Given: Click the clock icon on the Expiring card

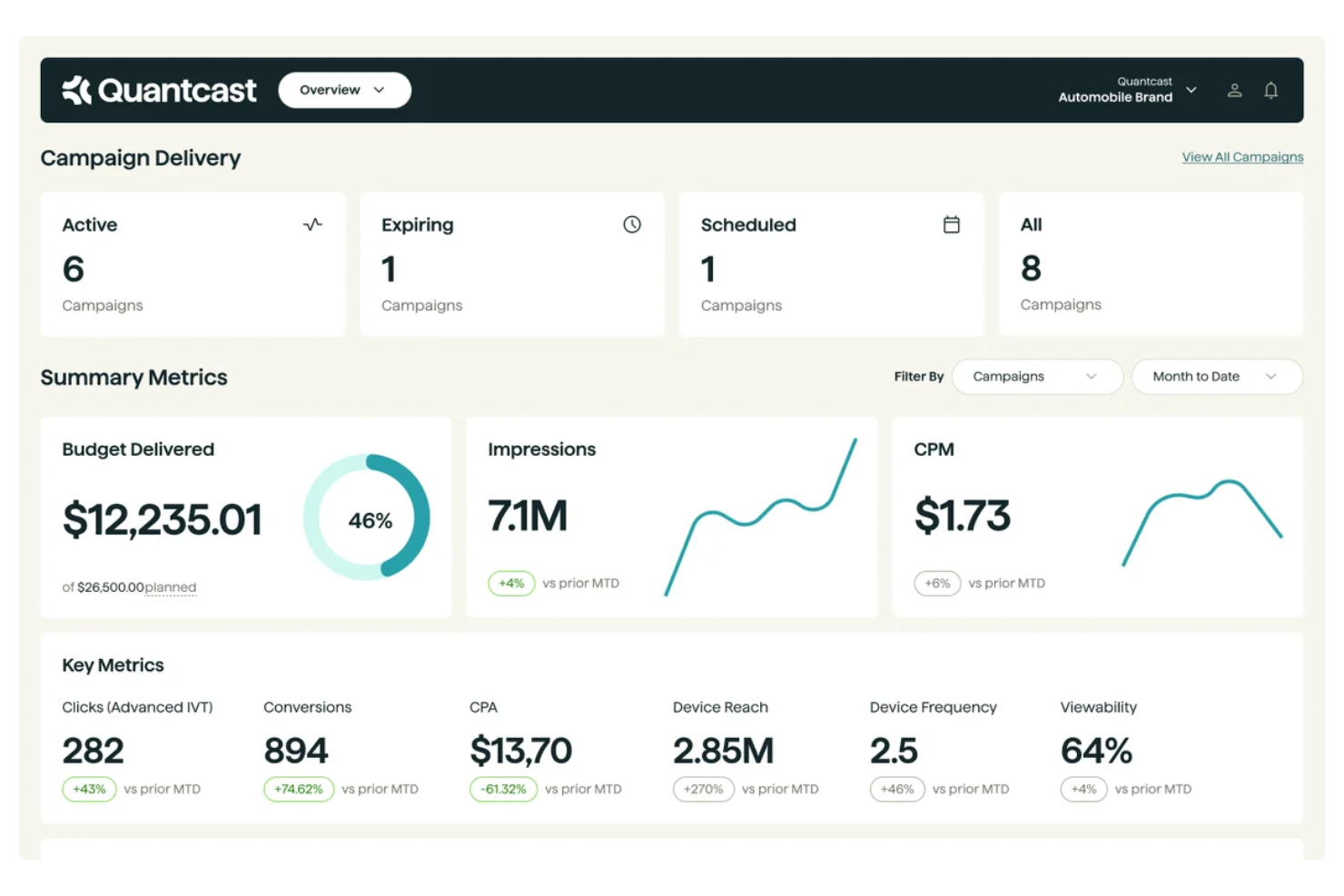Looking at the screenshot, I should (632, 224).
